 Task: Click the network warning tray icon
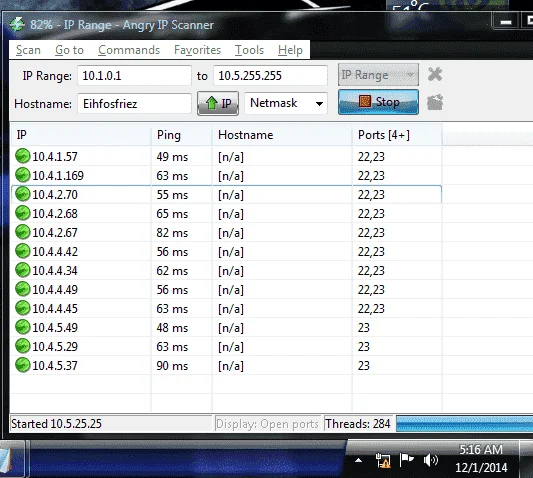tap(383, 460)
